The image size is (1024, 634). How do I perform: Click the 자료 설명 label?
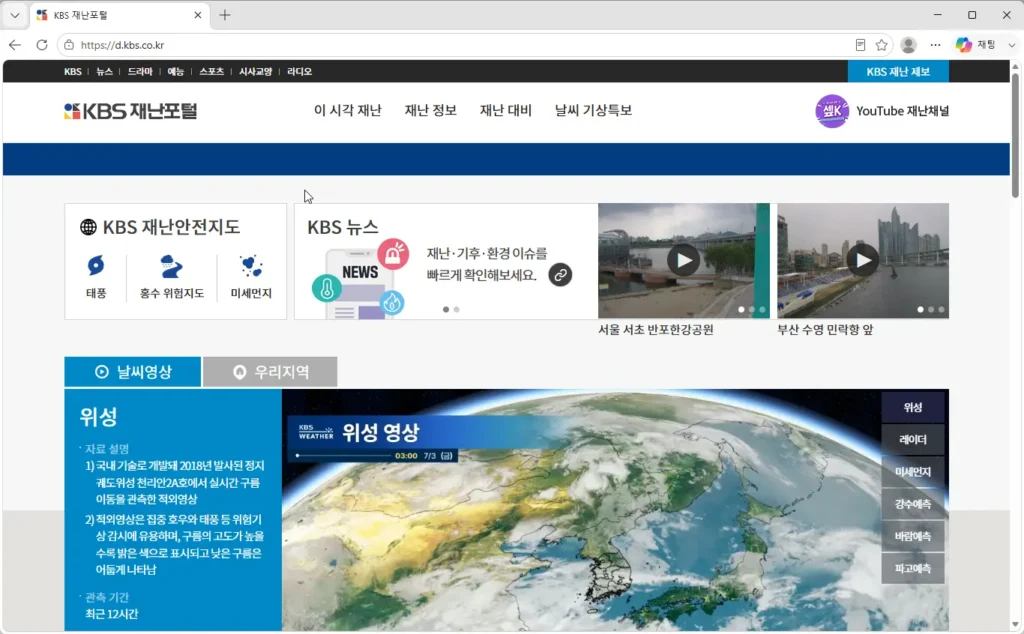pyautogui.click(x=107, y=449)
